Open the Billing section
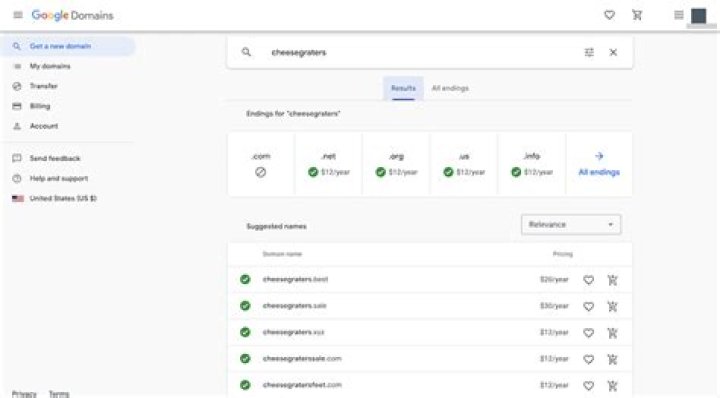Viewport: 720px width, 398px height. tap(39, 106)
